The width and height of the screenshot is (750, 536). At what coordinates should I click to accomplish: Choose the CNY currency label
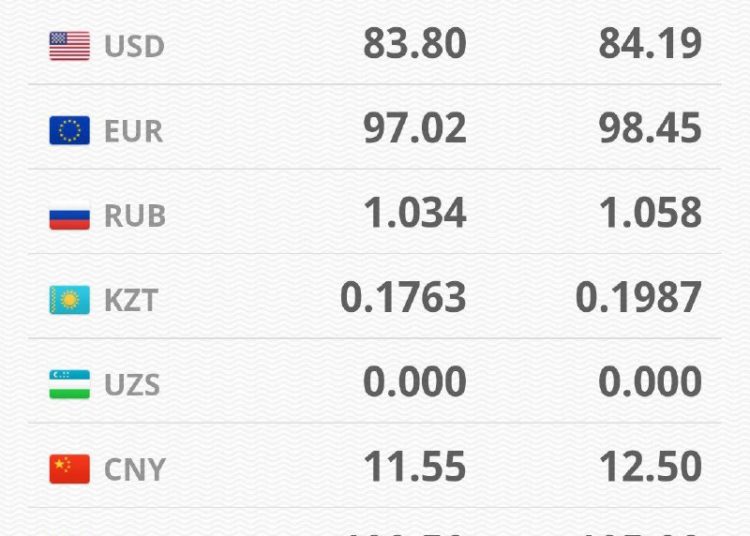[134, 469]
